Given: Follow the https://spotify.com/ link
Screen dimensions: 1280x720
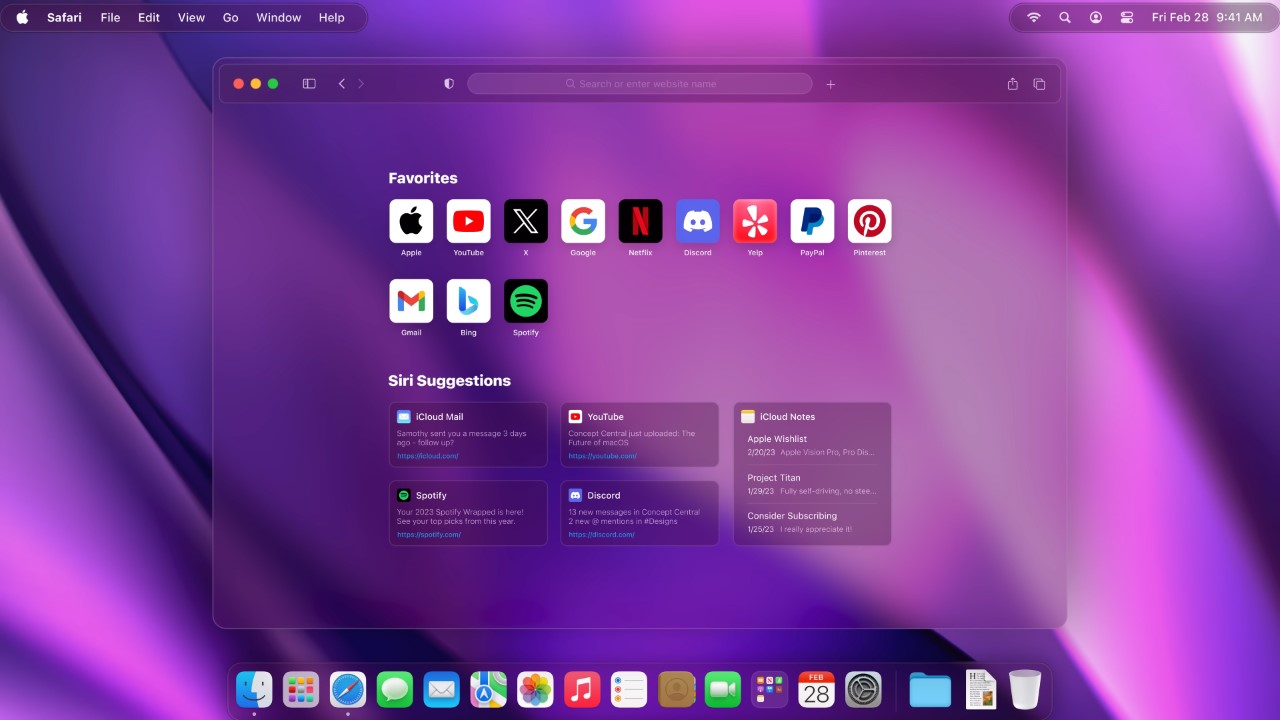Looking at the screenshot, I should (x=428, y=535).
